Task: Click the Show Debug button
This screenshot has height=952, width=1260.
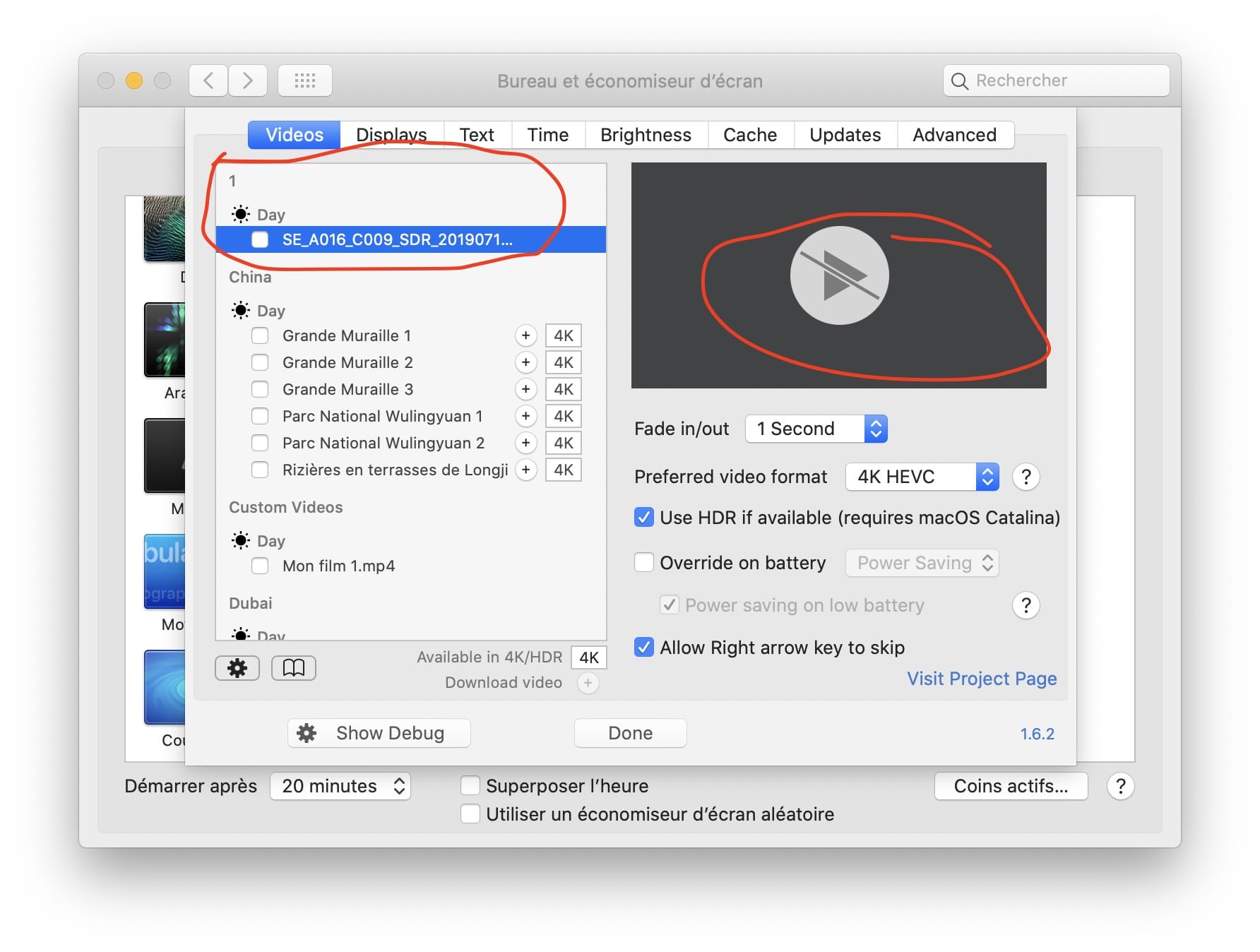Action: (x=379, y=733)
